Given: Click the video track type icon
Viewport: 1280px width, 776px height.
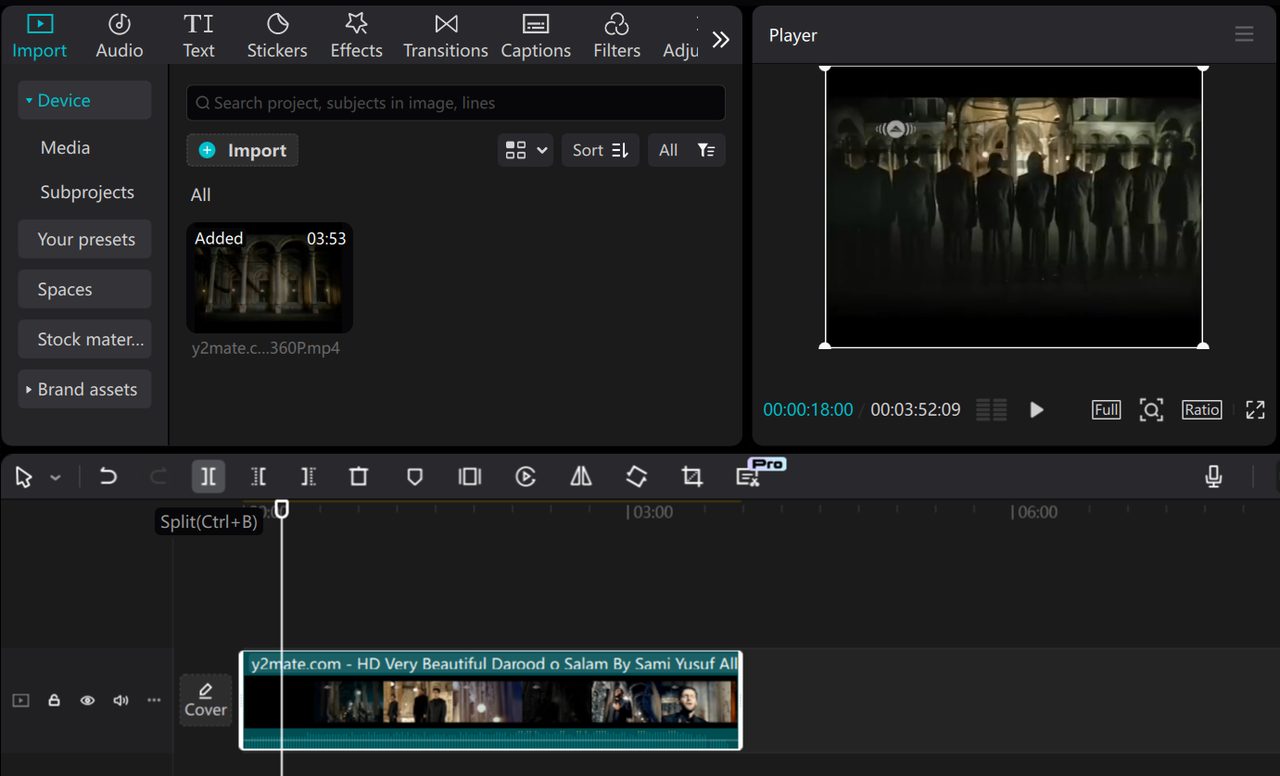Looking at the screenshot, I should coord(21,700).
